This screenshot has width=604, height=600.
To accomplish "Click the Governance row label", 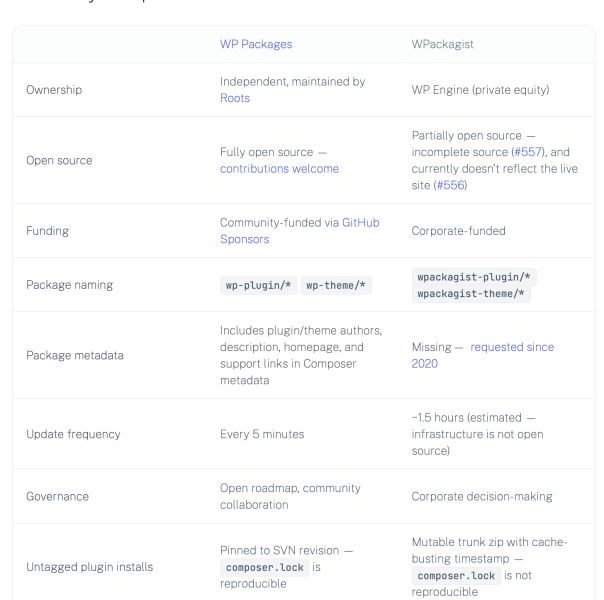I will pos(57,496).
